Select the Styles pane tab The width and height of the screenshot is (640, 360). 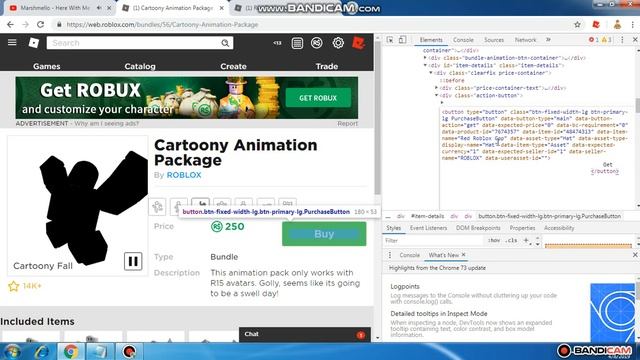[393, 228]
